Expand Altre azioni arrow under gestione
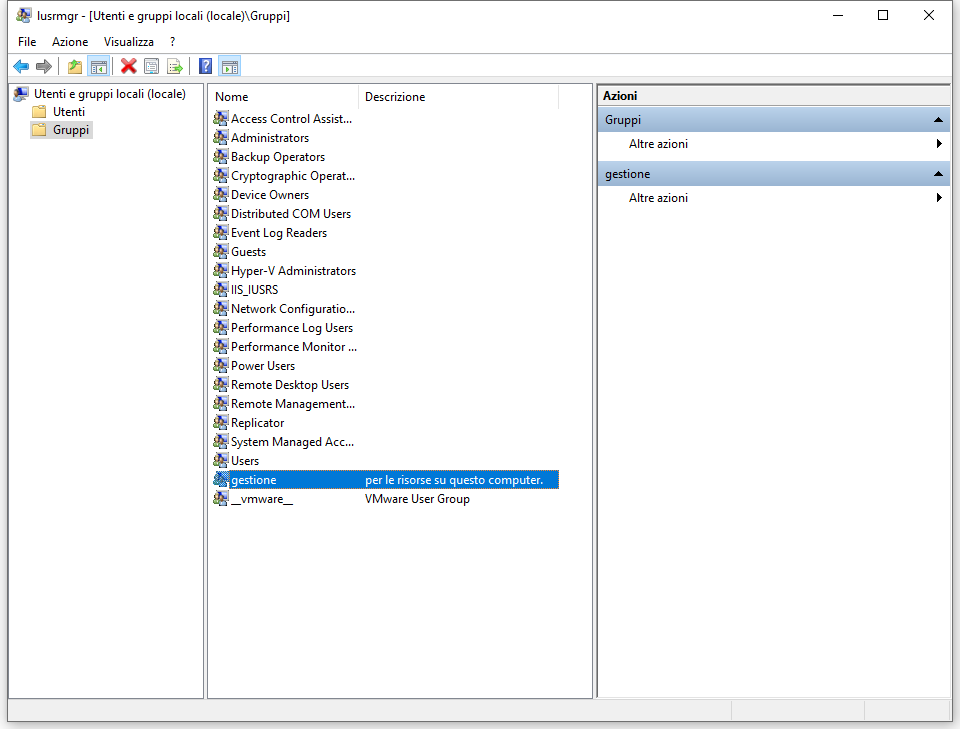The width and height of the screenshot is (960, 729). click(939, 198)
